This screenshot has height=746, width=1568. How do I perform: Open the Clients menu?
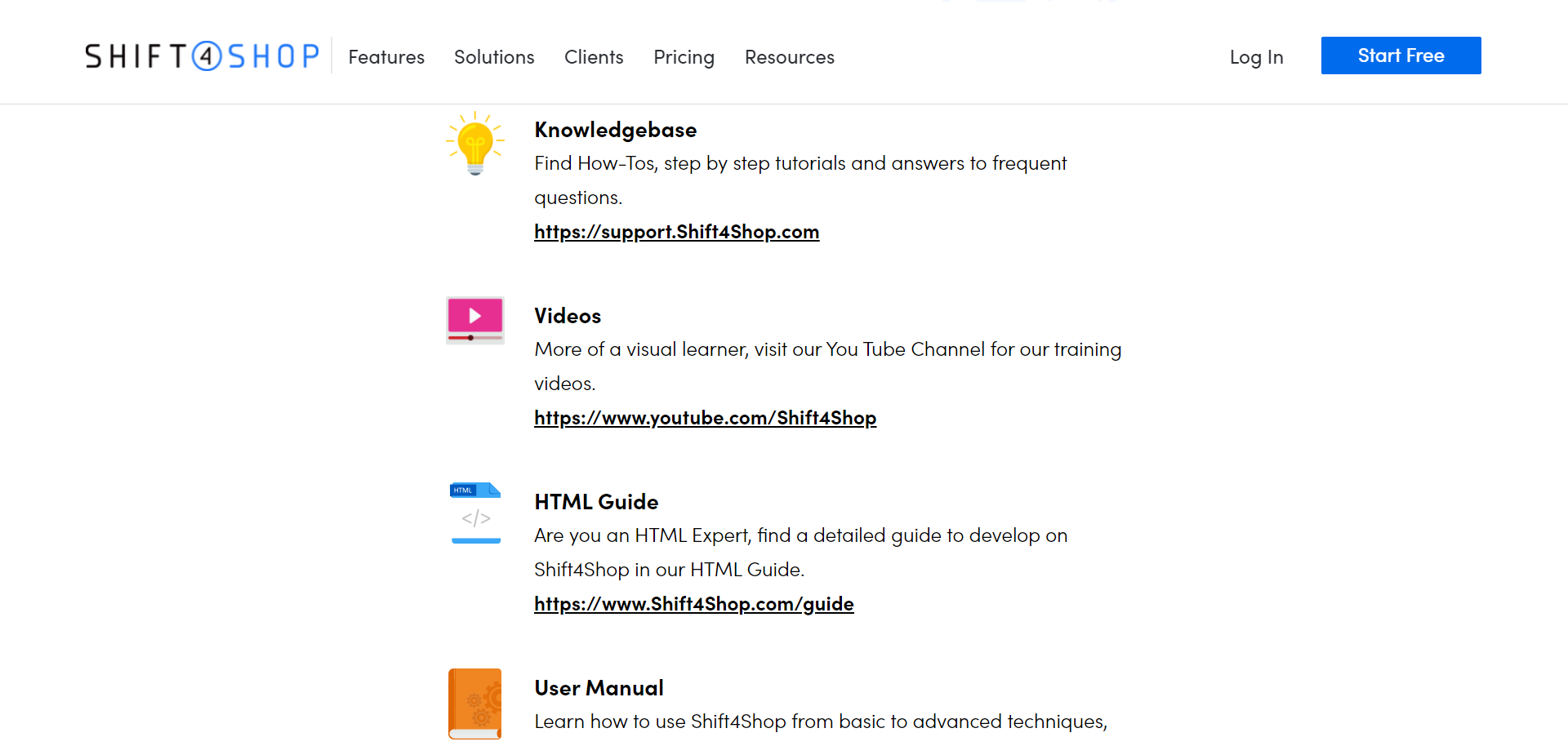click(x=594, y=57)
